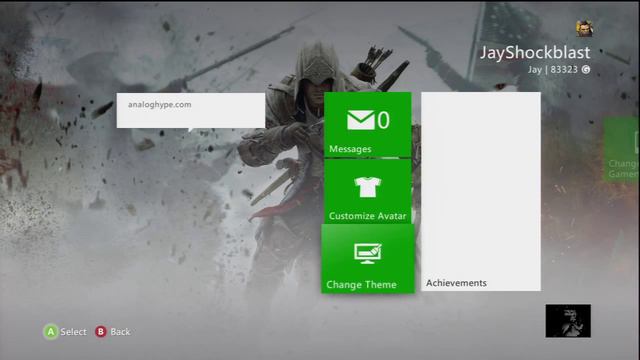Click the gamerpic above the gamertag
640x360 pixels.
pos(584,29)
